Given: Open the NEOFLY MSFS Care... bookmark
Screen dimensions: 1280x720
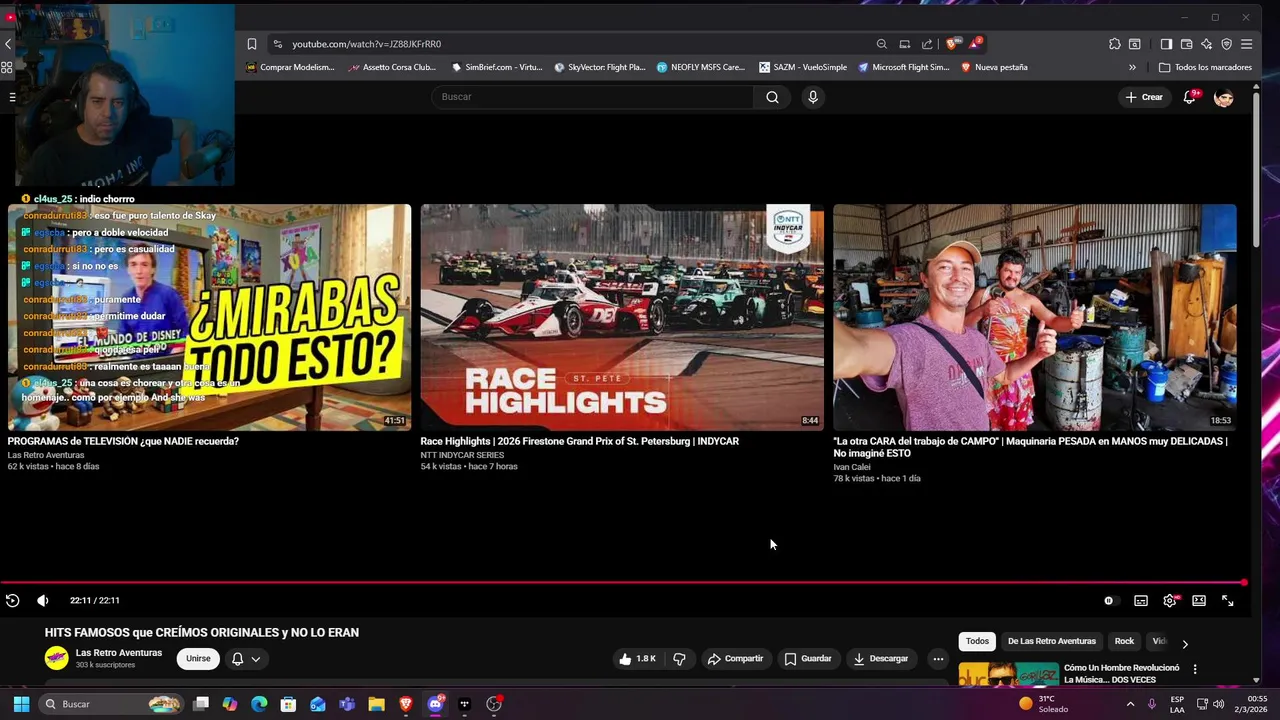Looking at the screenshot, I should pyautogui.click(x=701, y=67).
